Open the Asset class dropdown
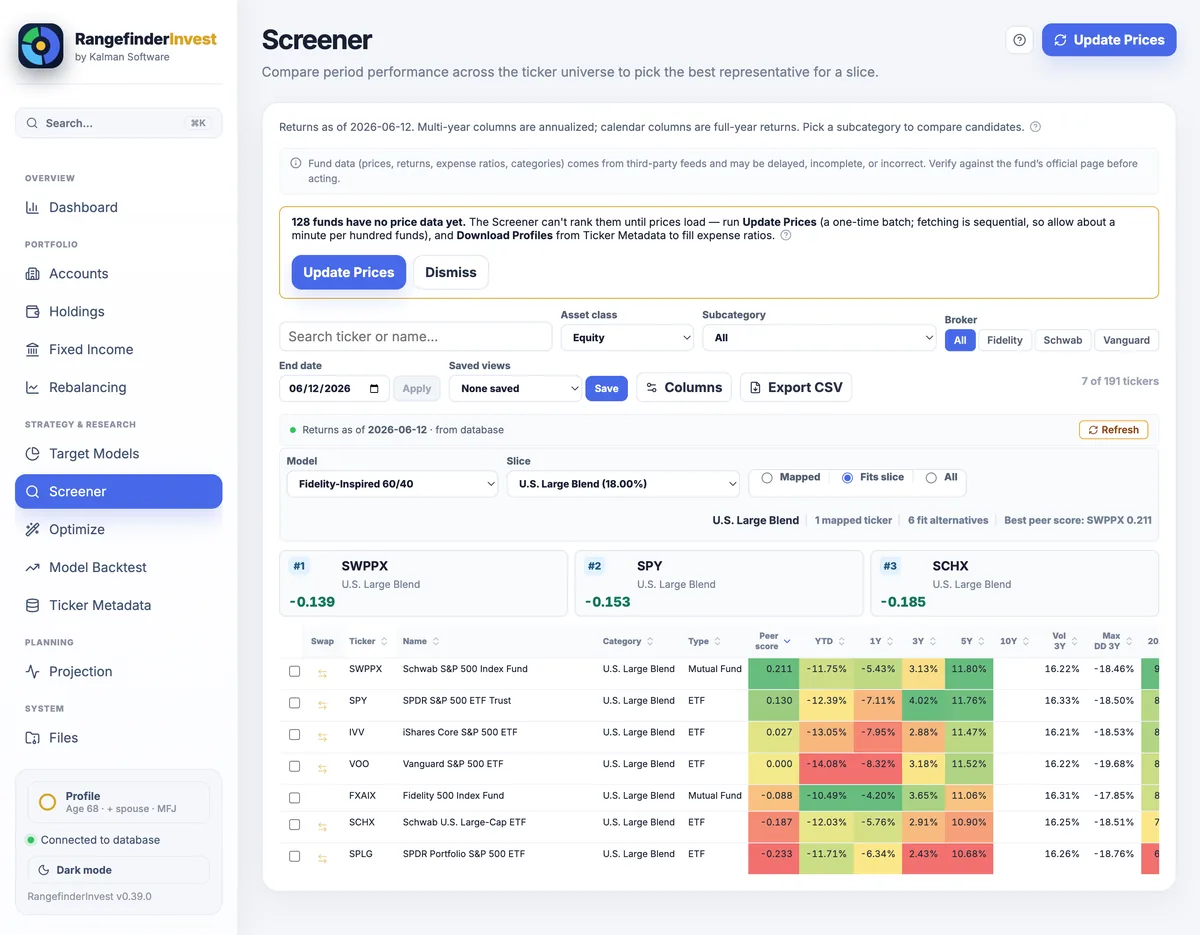1200x935 pixels. coord(627,338)
